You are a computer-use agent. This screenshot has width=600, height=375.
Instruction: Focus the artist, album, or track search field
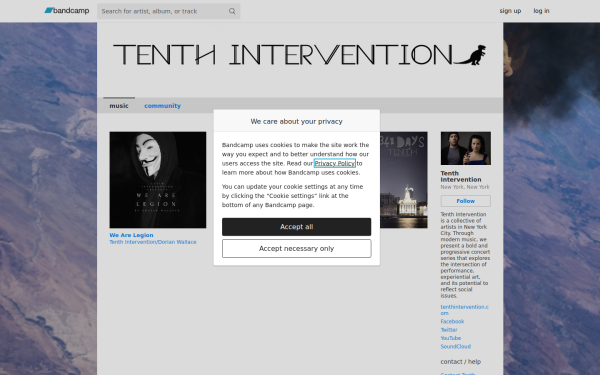pos(168,11)
